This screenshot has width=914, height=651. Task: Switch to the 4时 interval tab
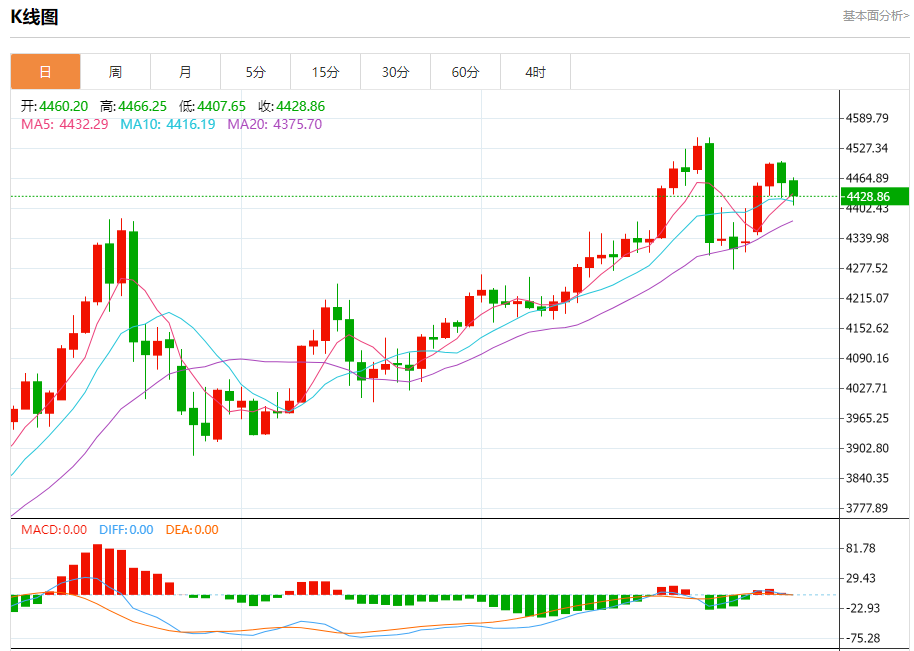(535, 72)
